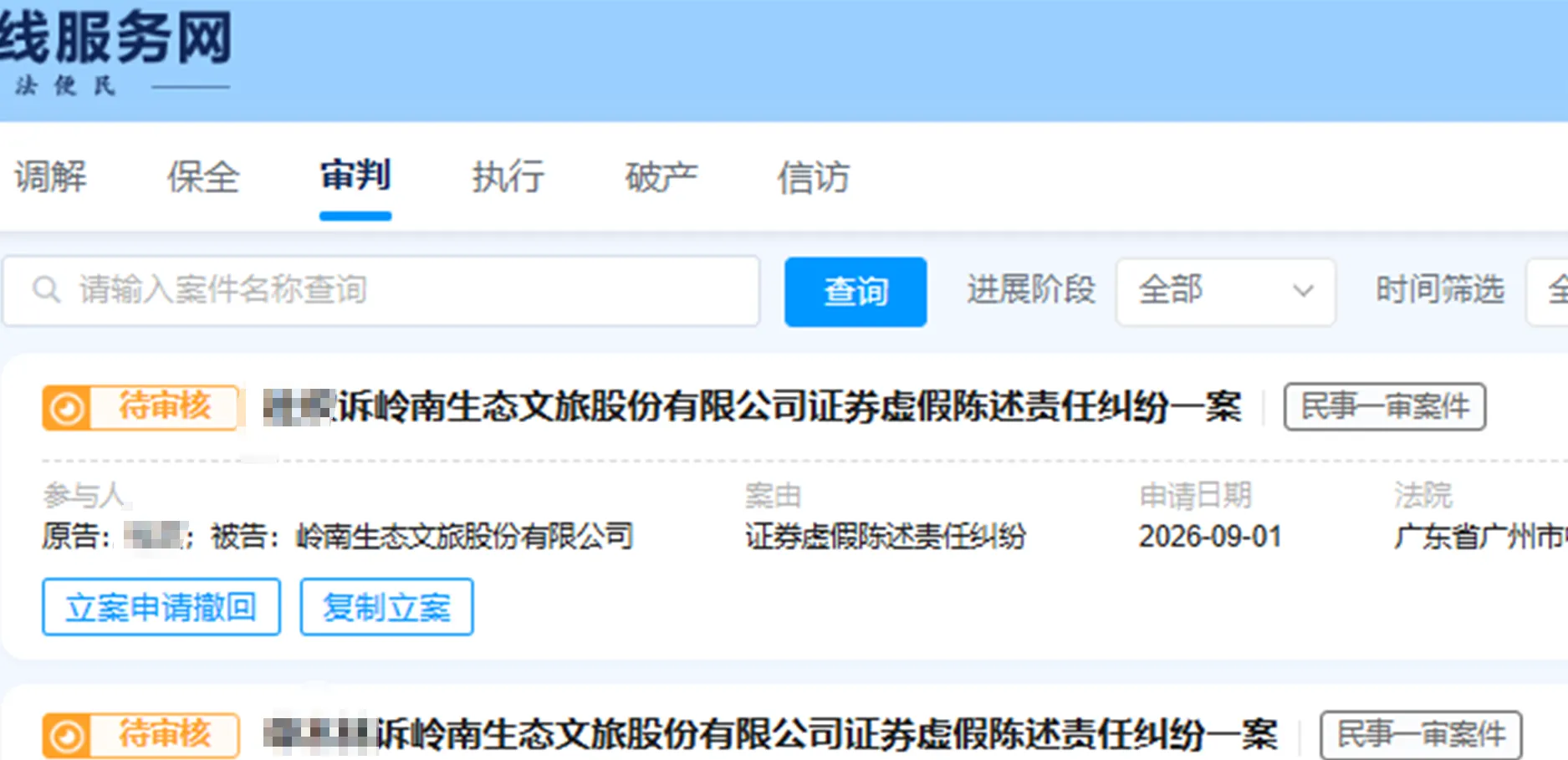The image size is (1568, 760).
Task: Click 复制立案 button in first case
Action: click(387, 607)
